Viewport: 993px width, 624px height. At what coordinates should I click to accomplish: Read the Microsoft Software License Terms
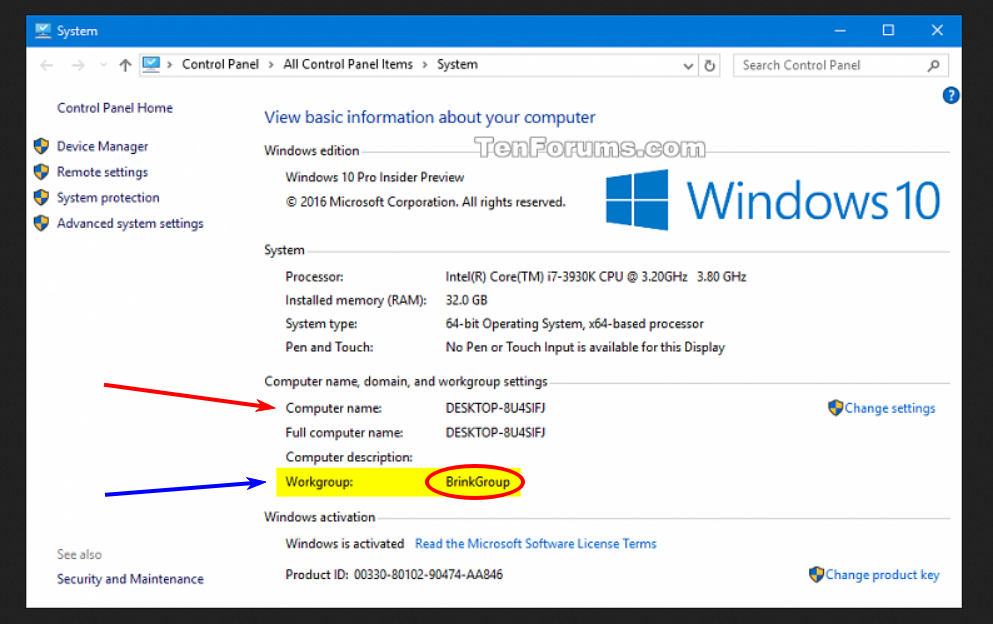pos(536,544)
